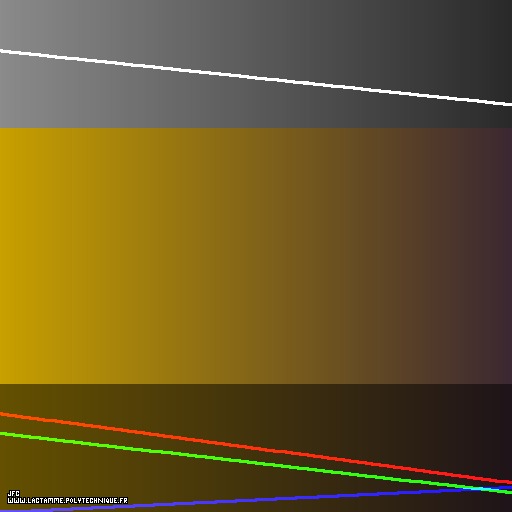Image resolution: width=512 pixels, height=512 pixels.
Task: Click the left start of the green line
Action: coord(2,434)
